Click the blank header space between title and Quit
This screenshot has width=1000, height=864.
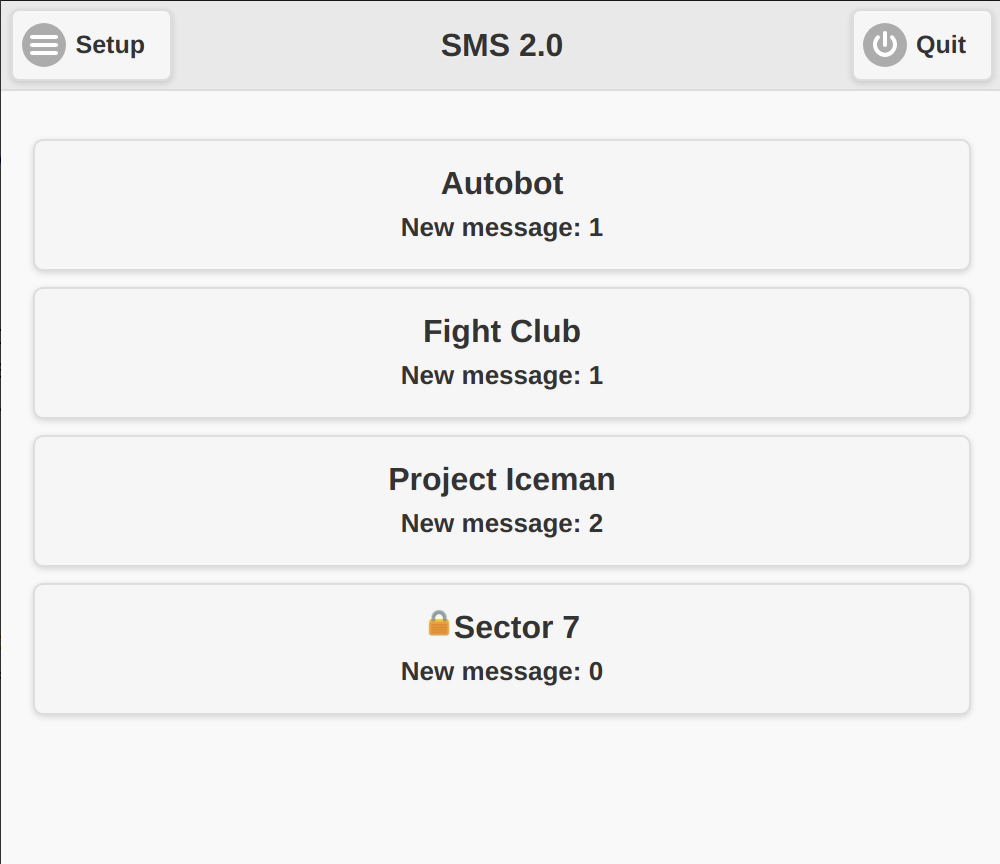pyautogui.click(x=710, y=45)
